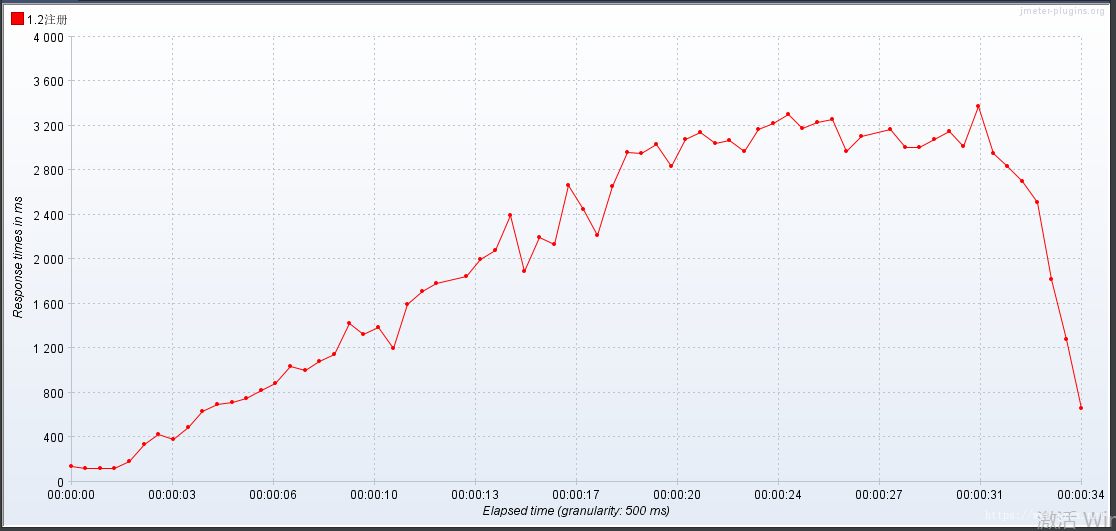Click the X-axis label 00:00:17
1116x531 pixels.
point(577,495)
